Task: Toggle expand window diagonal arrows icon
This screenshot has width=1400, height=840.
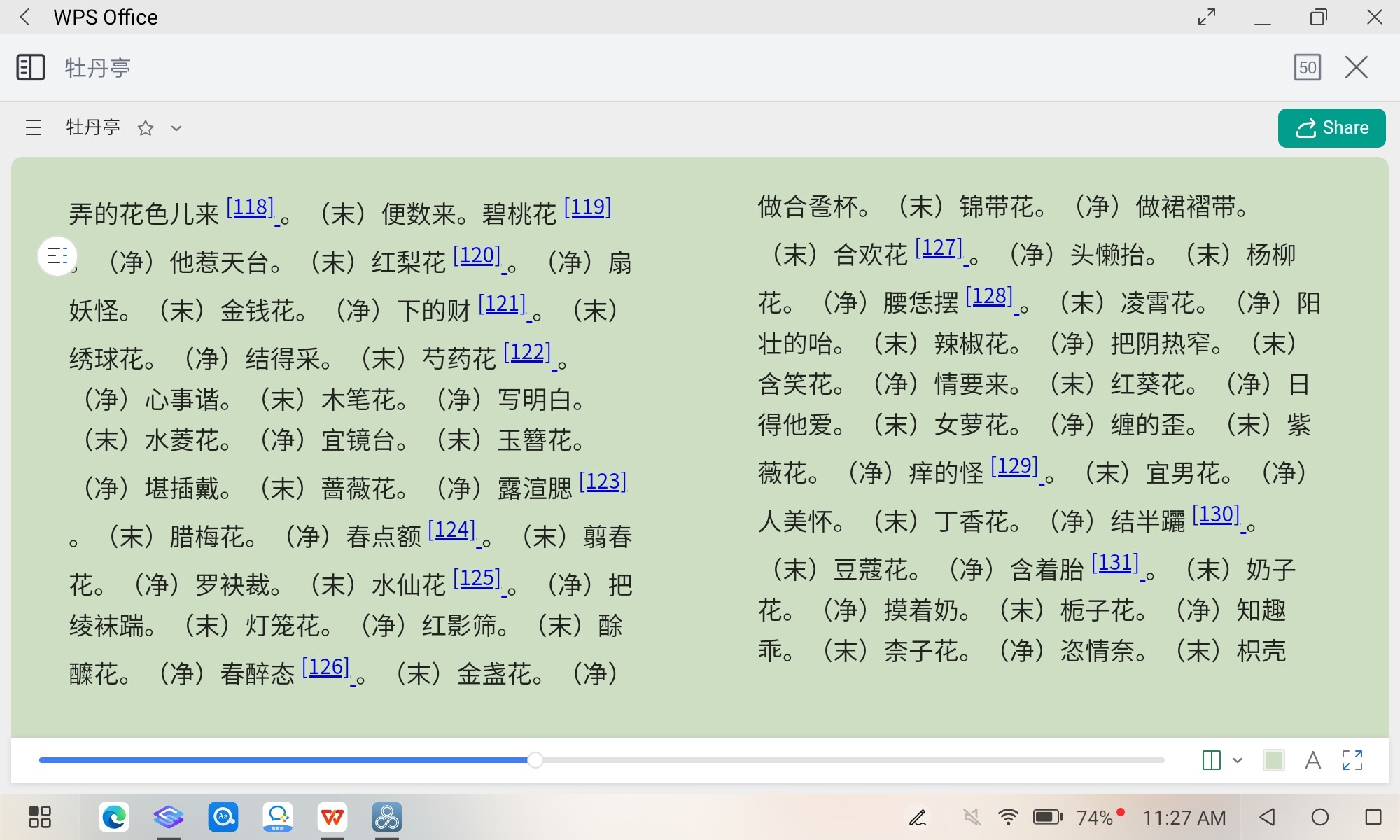Action: [1207, 17]
